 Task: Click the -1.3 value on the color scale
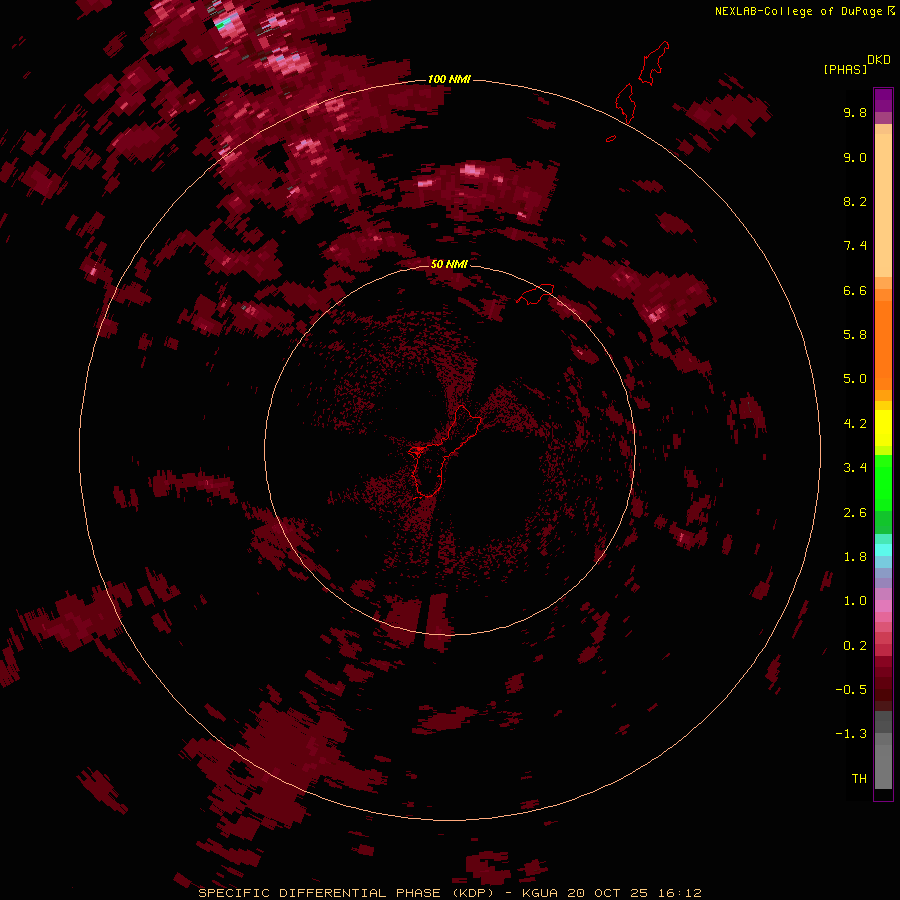(851, 734)
